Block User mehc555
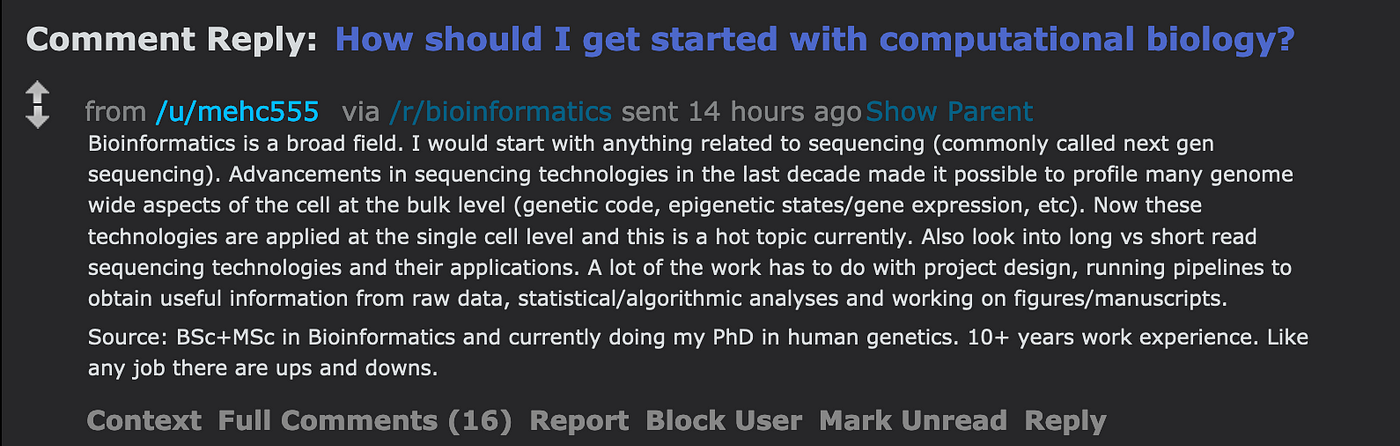The image size is (1400, 446). [x=724, y=420]
